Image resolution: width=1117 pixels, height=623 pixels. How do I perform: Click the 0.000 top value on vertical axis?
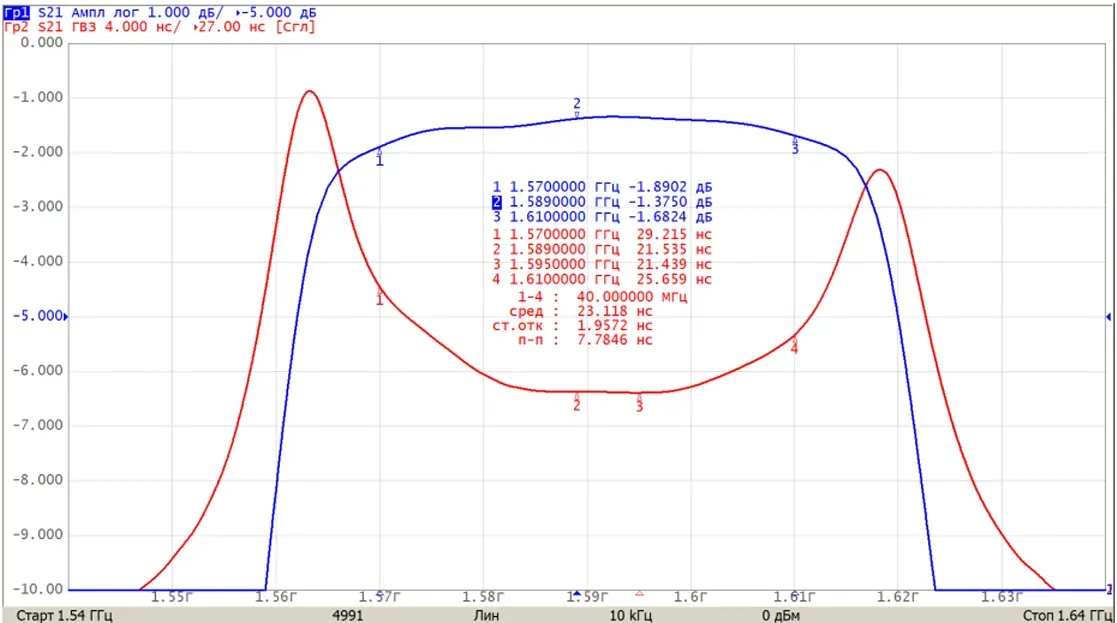(x=42, y=42)
